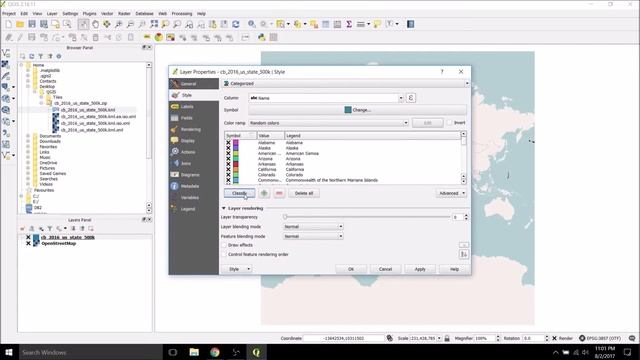This screenshot has width=640, height=360.
Task: Click the Refresh icon in Browser Panel
Action: (x=31, y=56)
